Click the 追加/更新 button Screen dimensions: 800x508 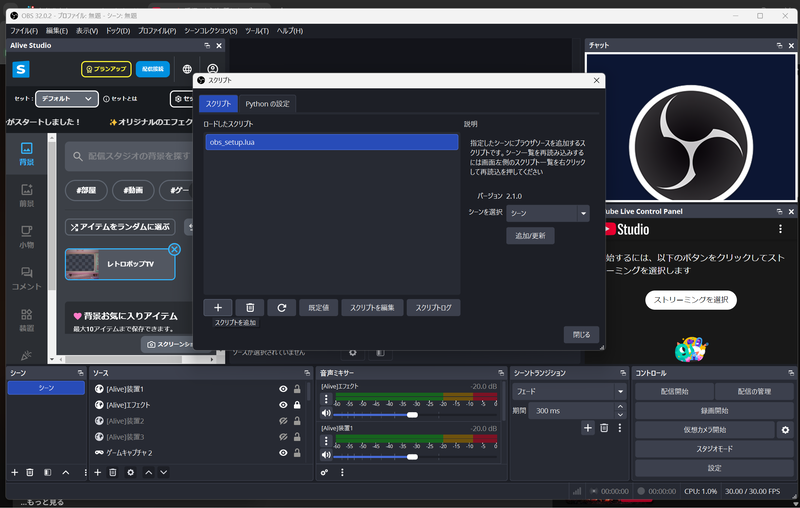[530, 236]
